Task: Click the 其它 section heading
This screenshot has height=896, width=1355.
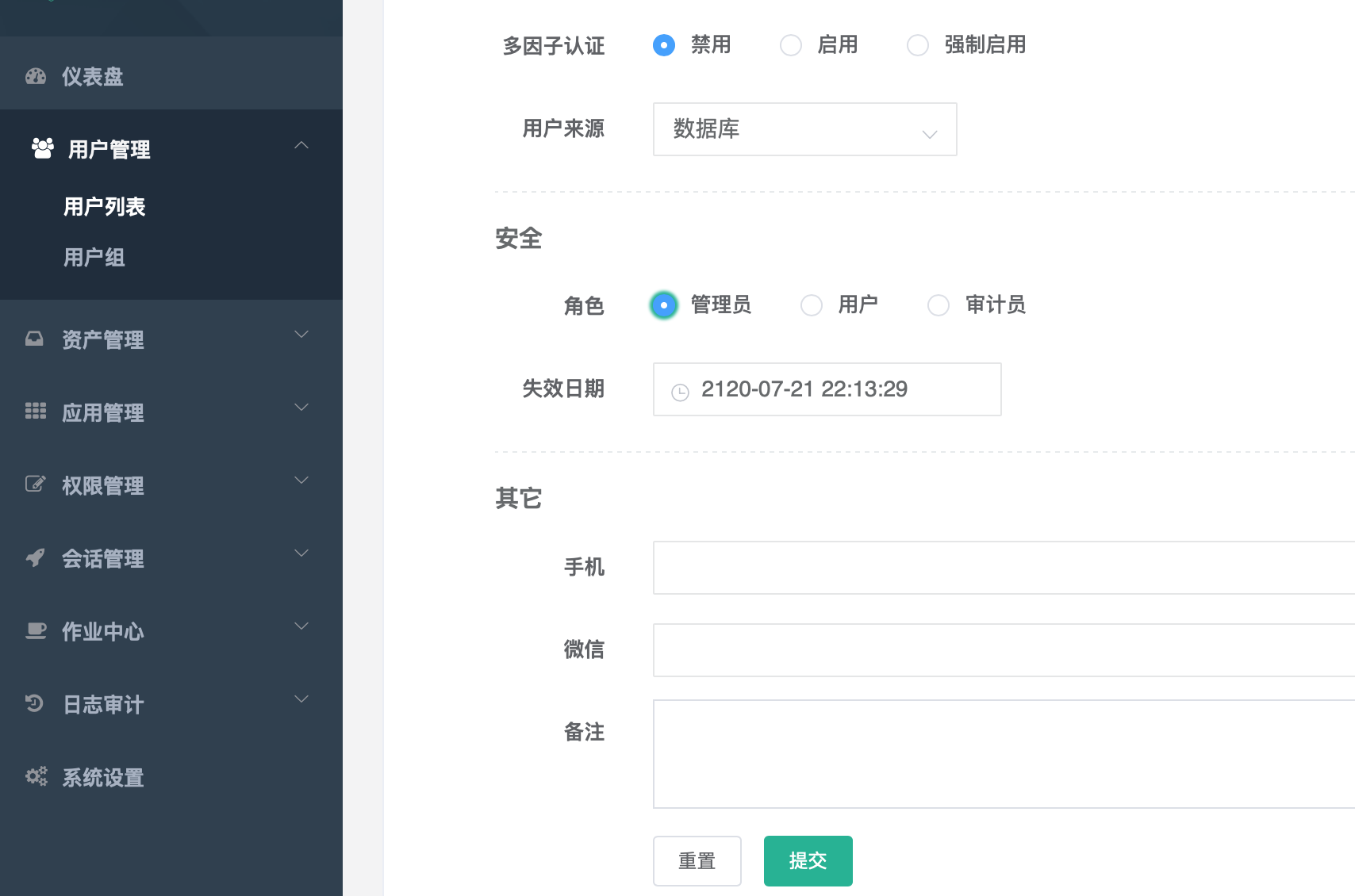Action: pyautogui.click(x=519, y=498)
